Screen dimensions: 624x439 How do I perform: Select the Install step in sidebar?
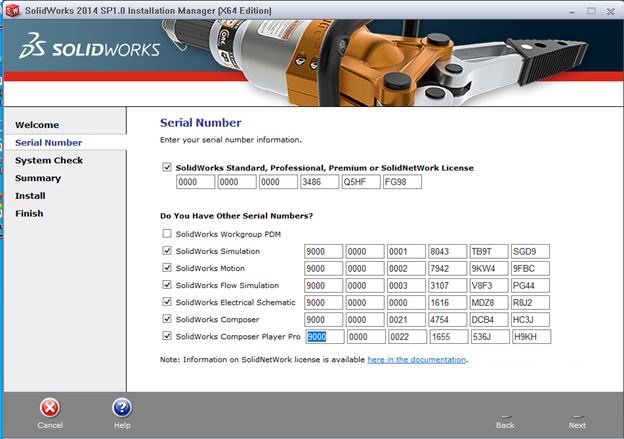tap(30, 196)
